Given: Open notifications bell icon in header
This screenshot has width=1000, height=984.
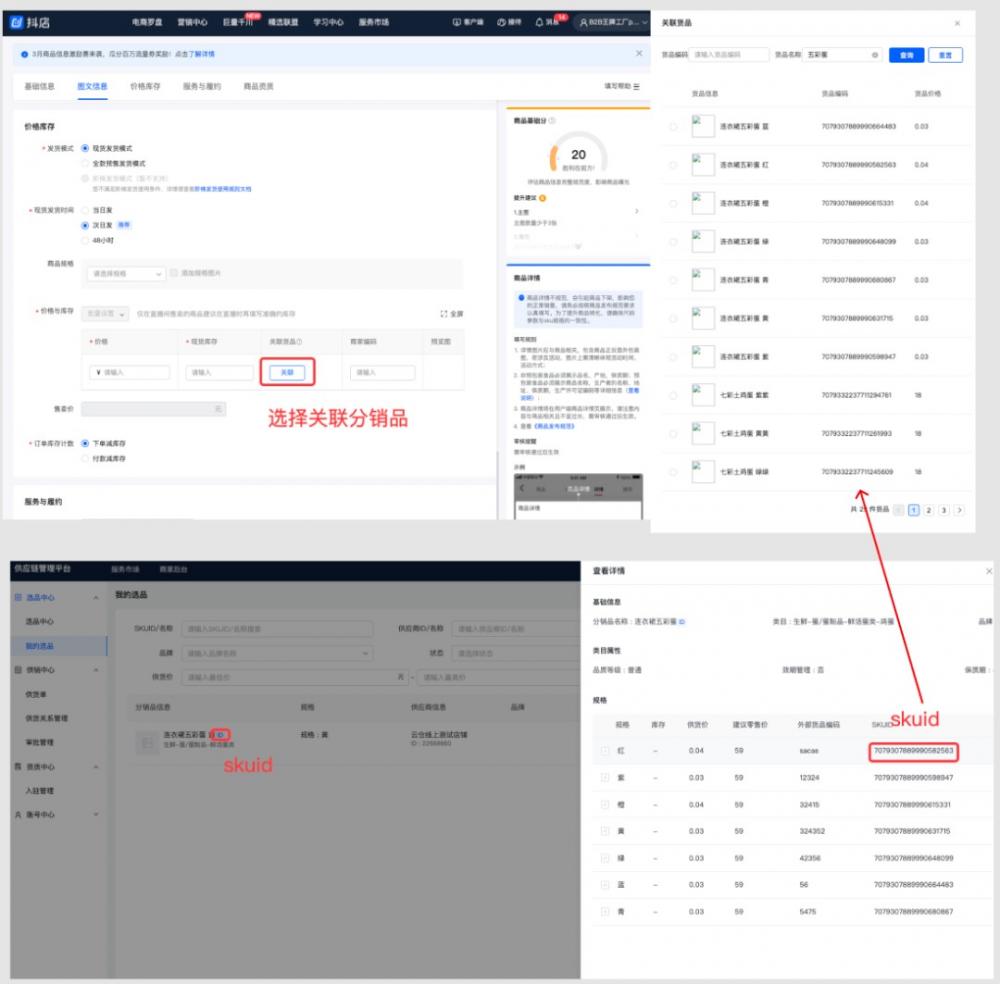Looking at the screenshot, I should (x=539, y=22).
